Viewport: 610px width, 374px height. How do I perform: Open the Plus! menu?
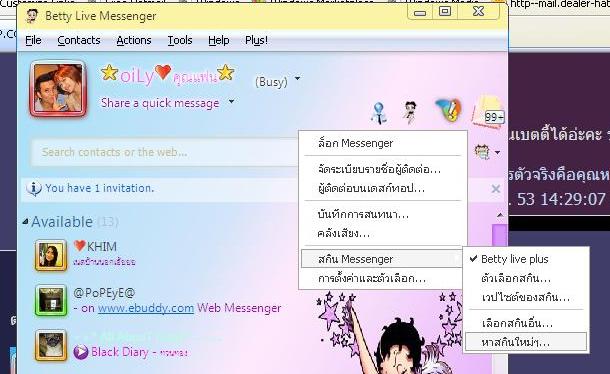[256, 40]
